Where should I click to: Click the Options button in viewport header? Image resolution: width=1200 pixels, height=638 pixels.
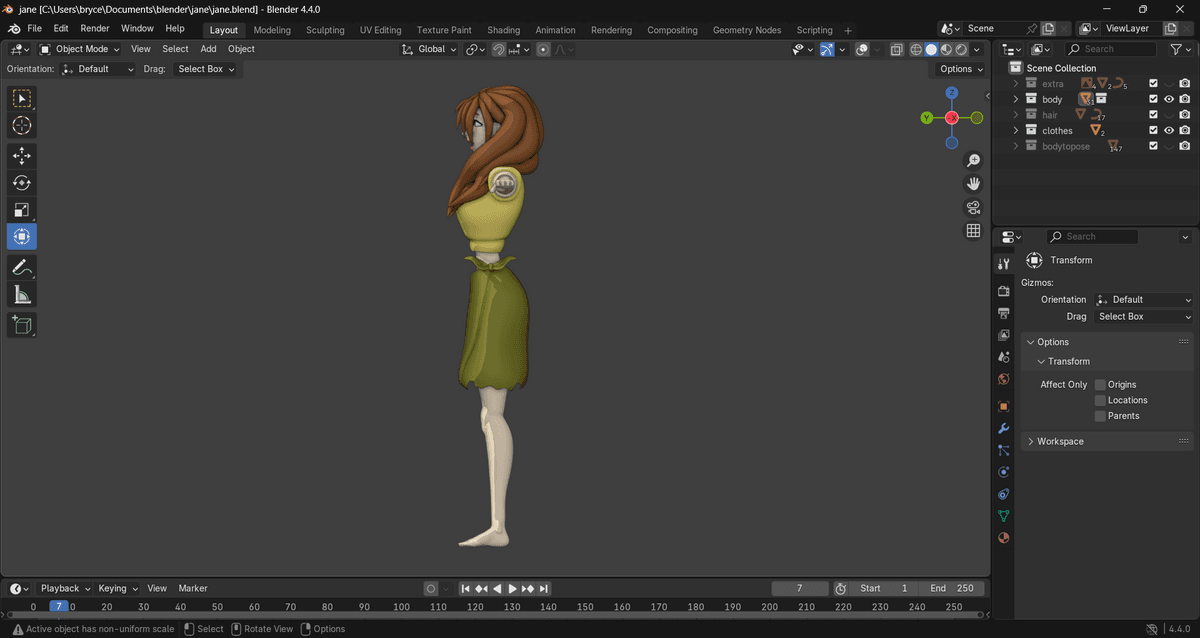point(961,69)
